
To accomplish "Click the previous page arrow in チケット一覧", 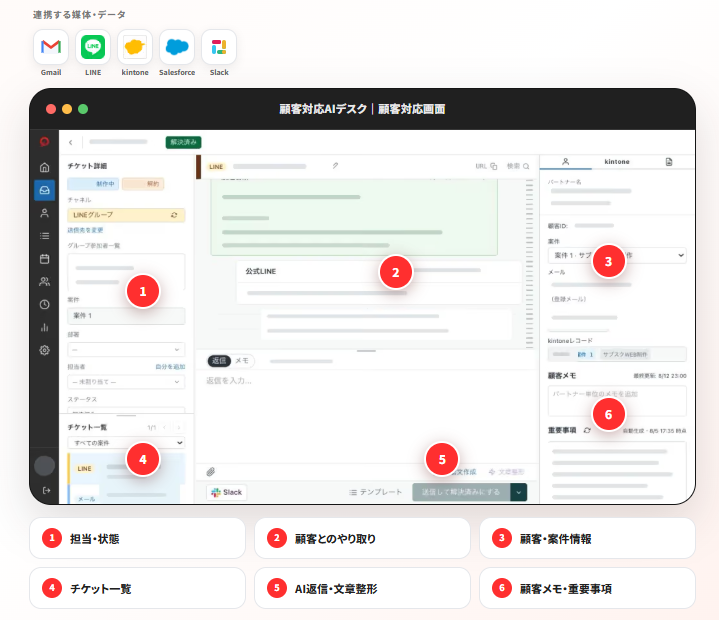I will click(165, 427).
